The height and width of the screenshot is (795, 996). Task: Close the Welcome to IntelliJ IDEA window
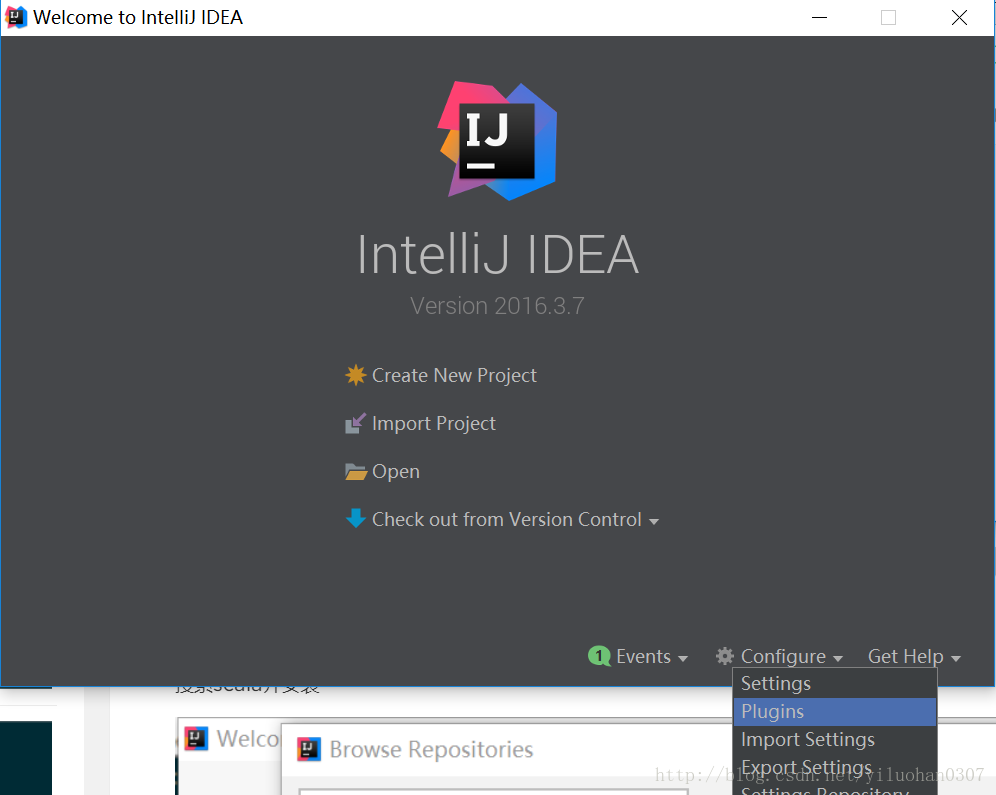tap(959, 17)
